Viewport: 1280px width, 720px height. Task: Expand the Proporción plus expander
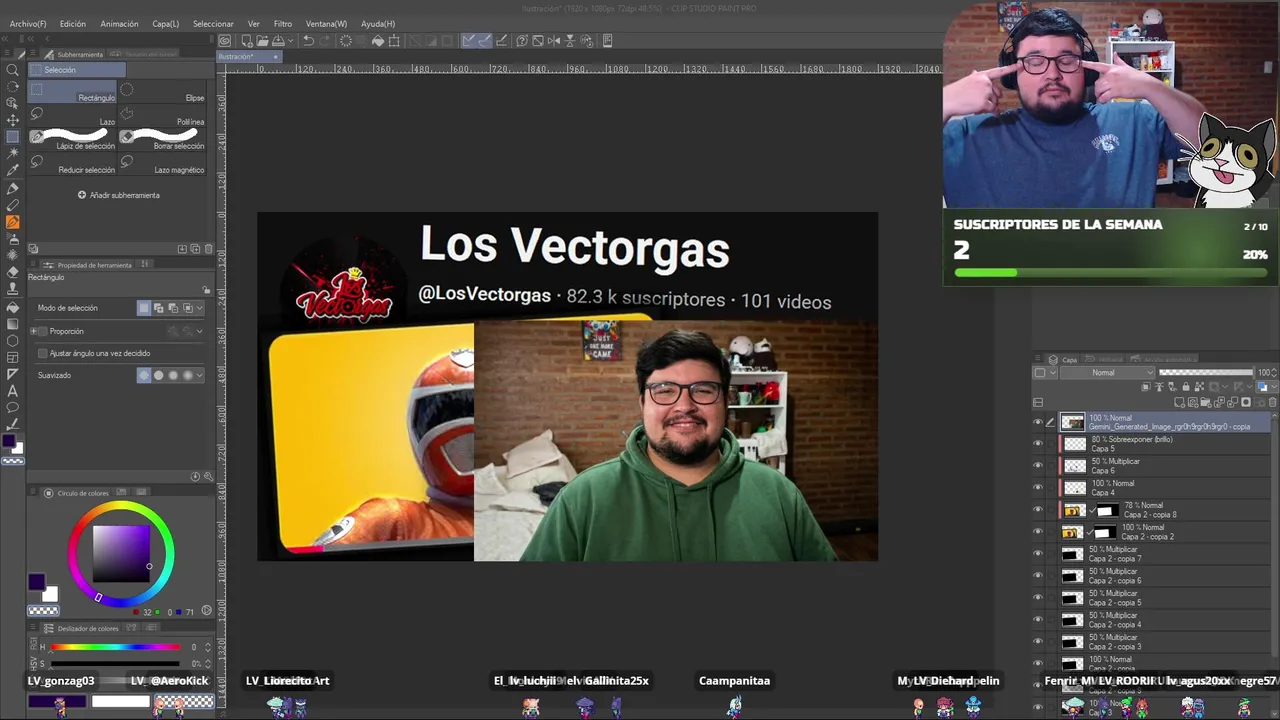click(33, 331)
